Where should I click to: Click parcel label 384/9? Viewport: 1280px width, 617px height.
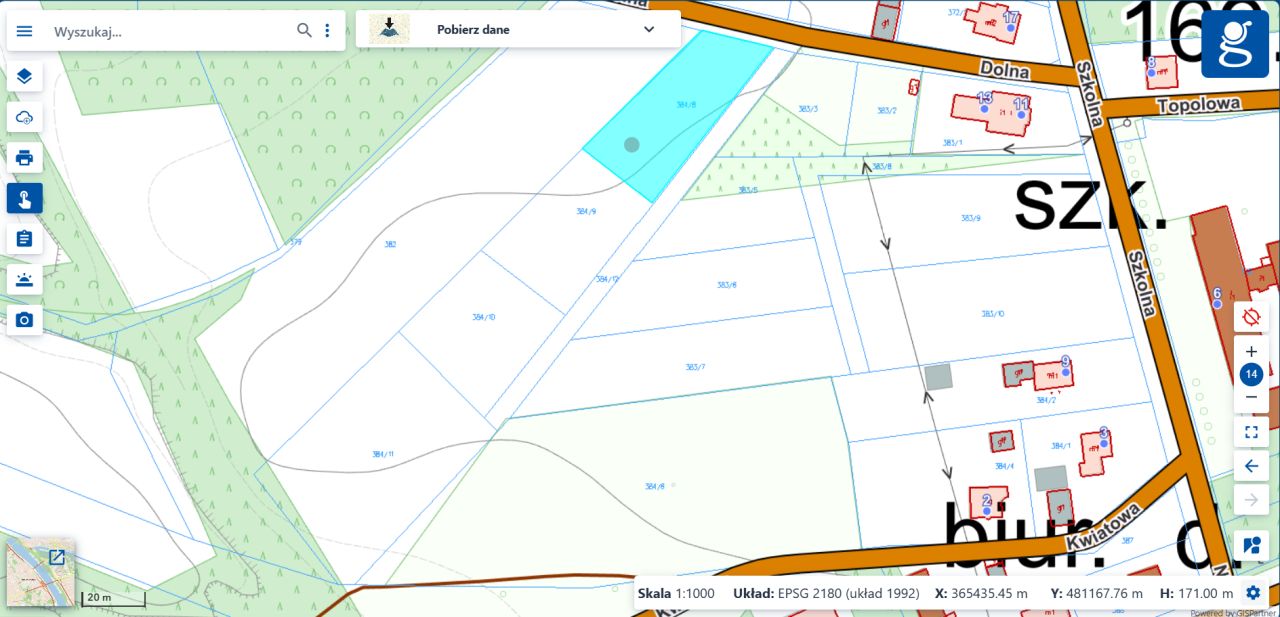(586, 212)
